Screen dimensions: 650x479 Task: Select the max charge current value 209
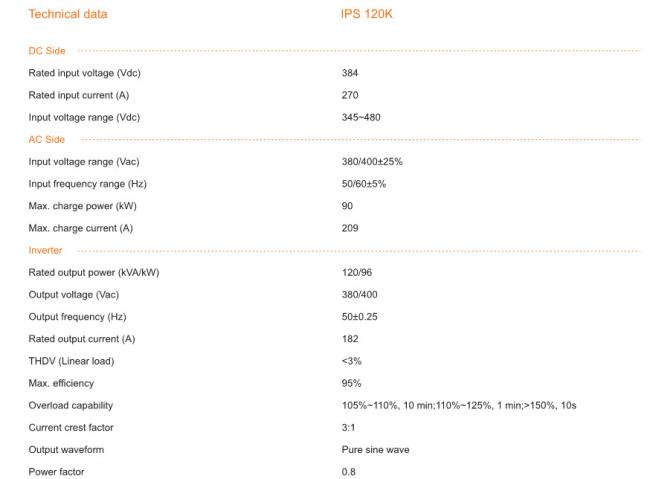coord(350,228)
